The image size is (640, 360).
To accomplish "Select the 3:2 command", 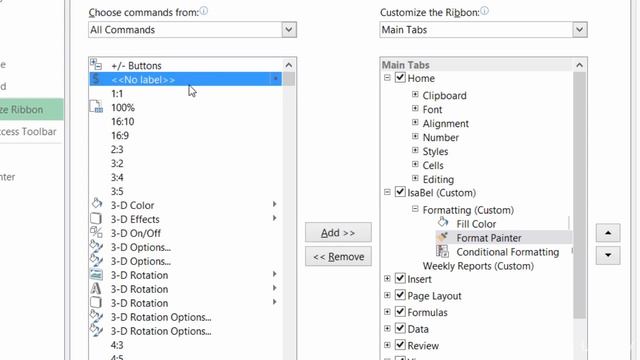I will [x=117, y=163].
